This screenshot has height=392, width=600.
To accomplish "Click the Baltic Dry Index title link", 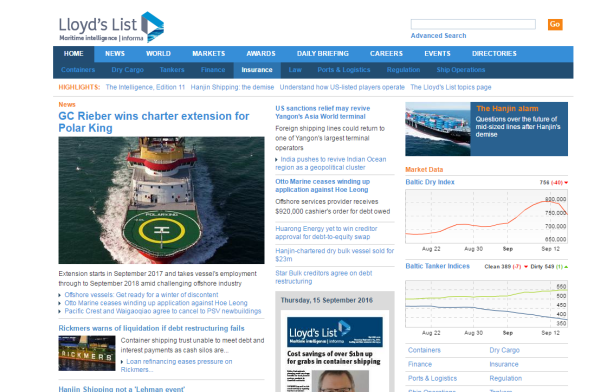I will [x=430, y=182].
